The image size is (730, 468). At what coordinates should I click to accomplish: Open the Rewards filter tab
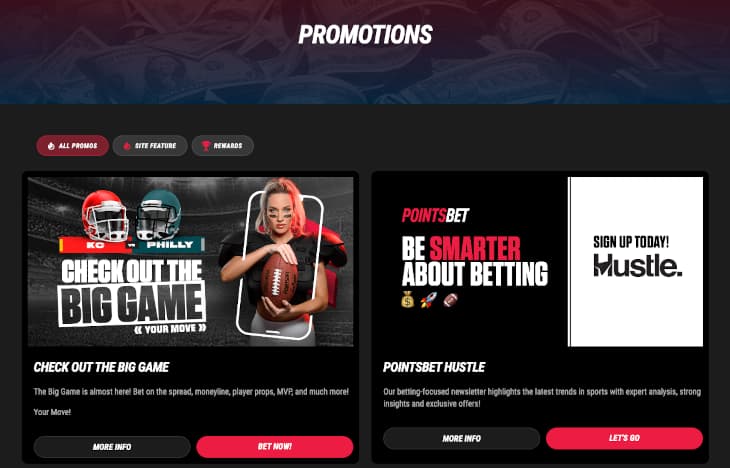223,146
